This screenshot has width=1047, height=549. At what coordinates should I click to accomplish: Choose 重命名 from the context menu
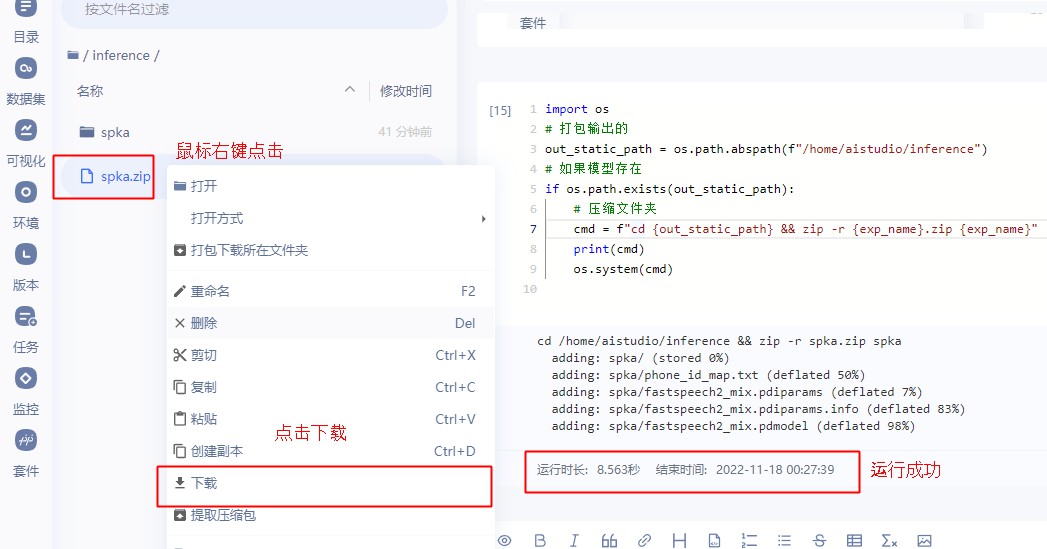[331, 291]
